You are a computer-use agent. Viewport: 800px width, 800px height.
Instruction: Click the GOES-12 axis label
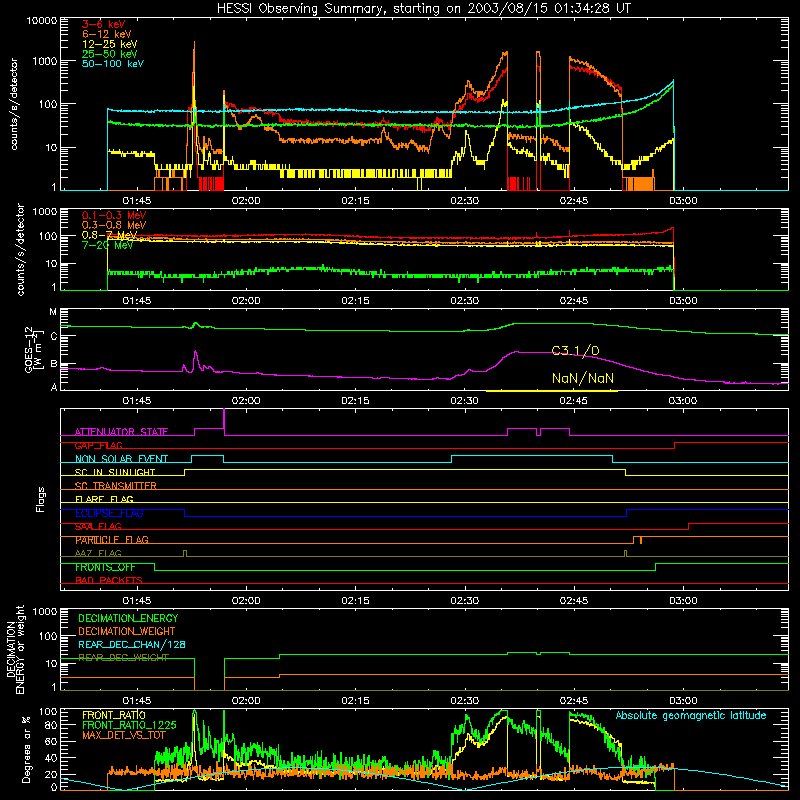[33, 350]
